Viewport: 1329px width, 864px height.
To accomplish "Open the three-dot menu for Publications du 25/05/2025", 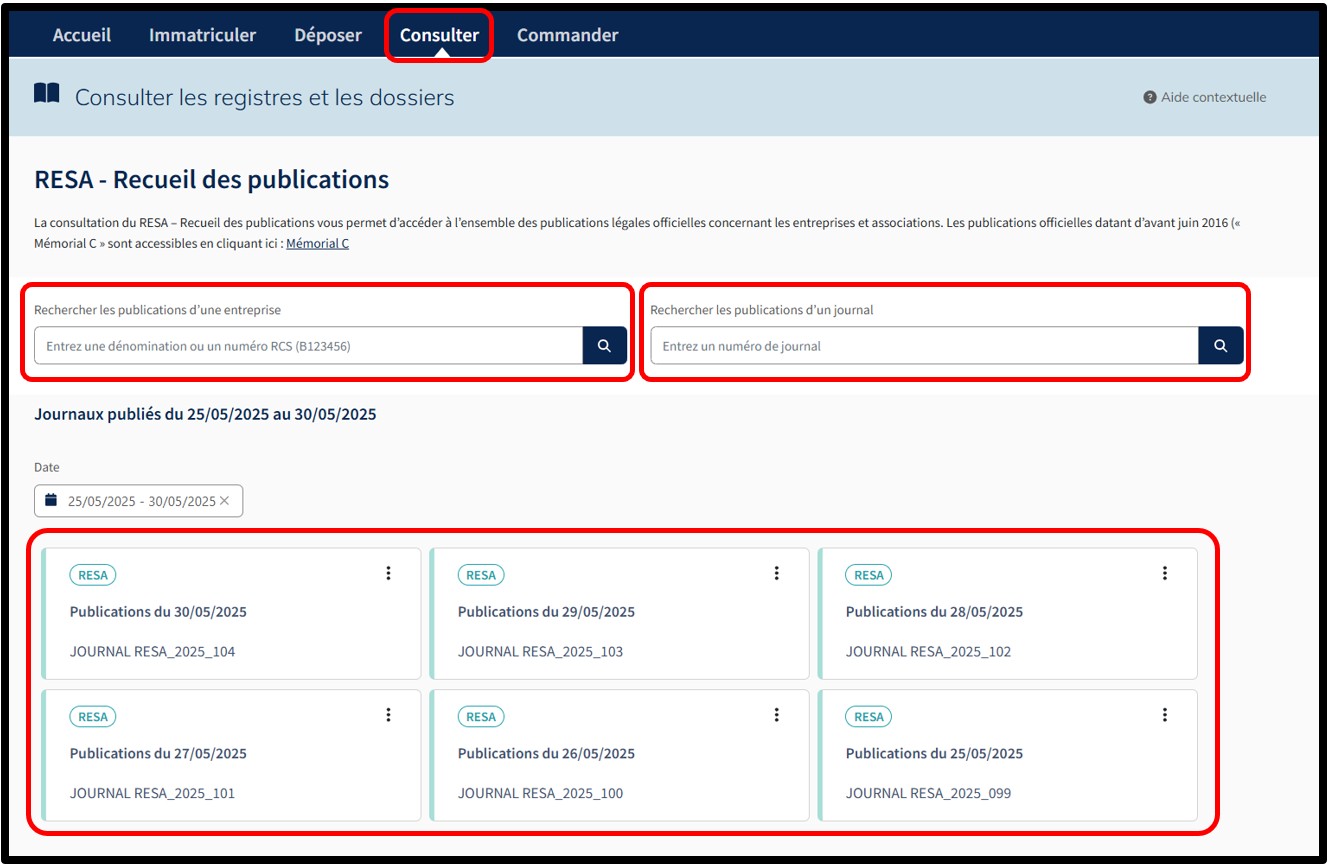I will [x=1165, y=715].
